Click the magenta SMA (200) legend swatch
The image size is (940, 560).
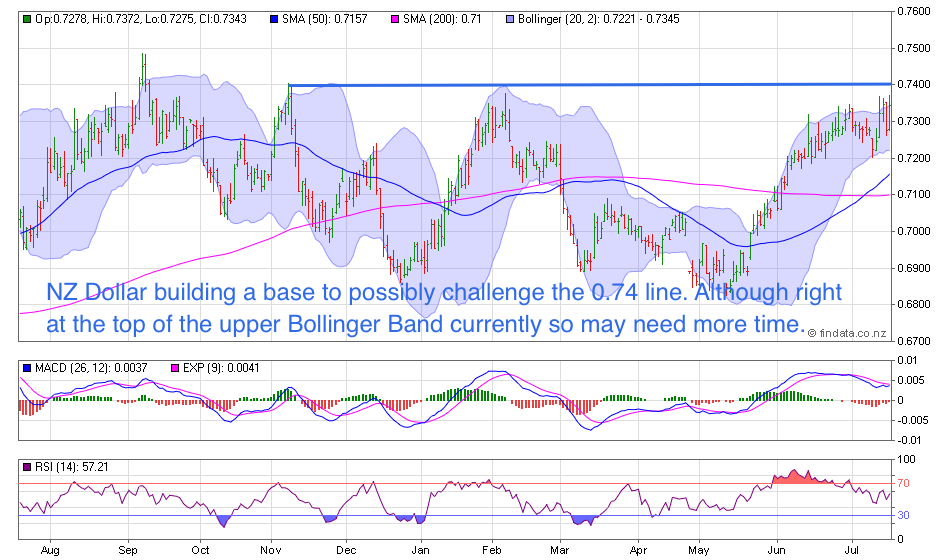(394, 19)
